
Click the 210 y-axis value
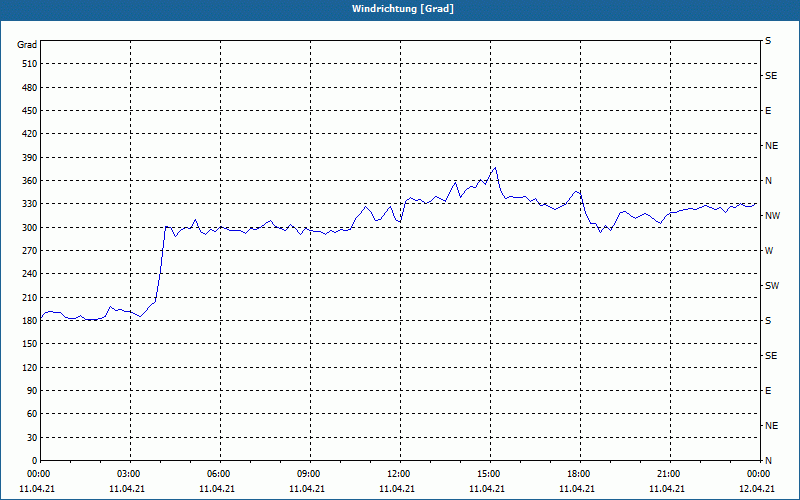tap(30, 297)
